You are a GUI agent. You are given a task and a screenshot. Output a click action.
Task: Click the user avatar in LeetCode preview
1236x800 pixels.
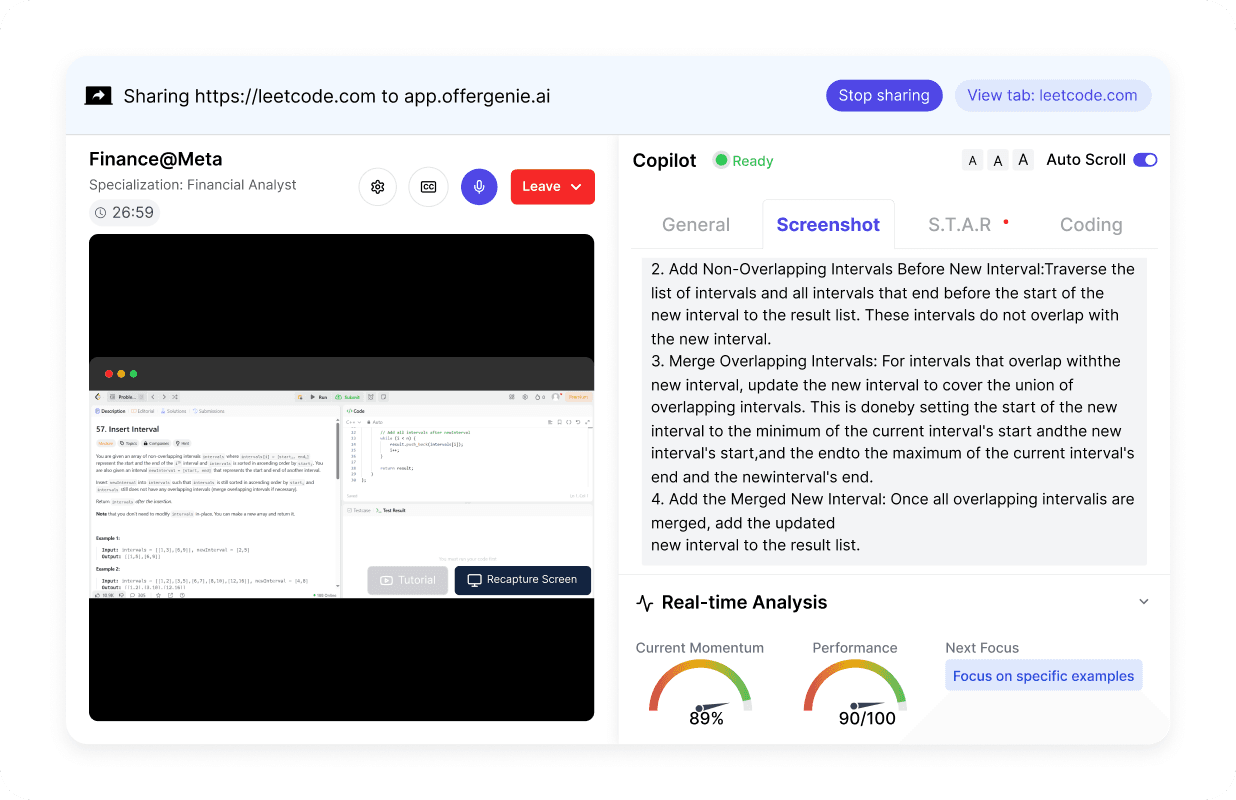pos(555,397)
